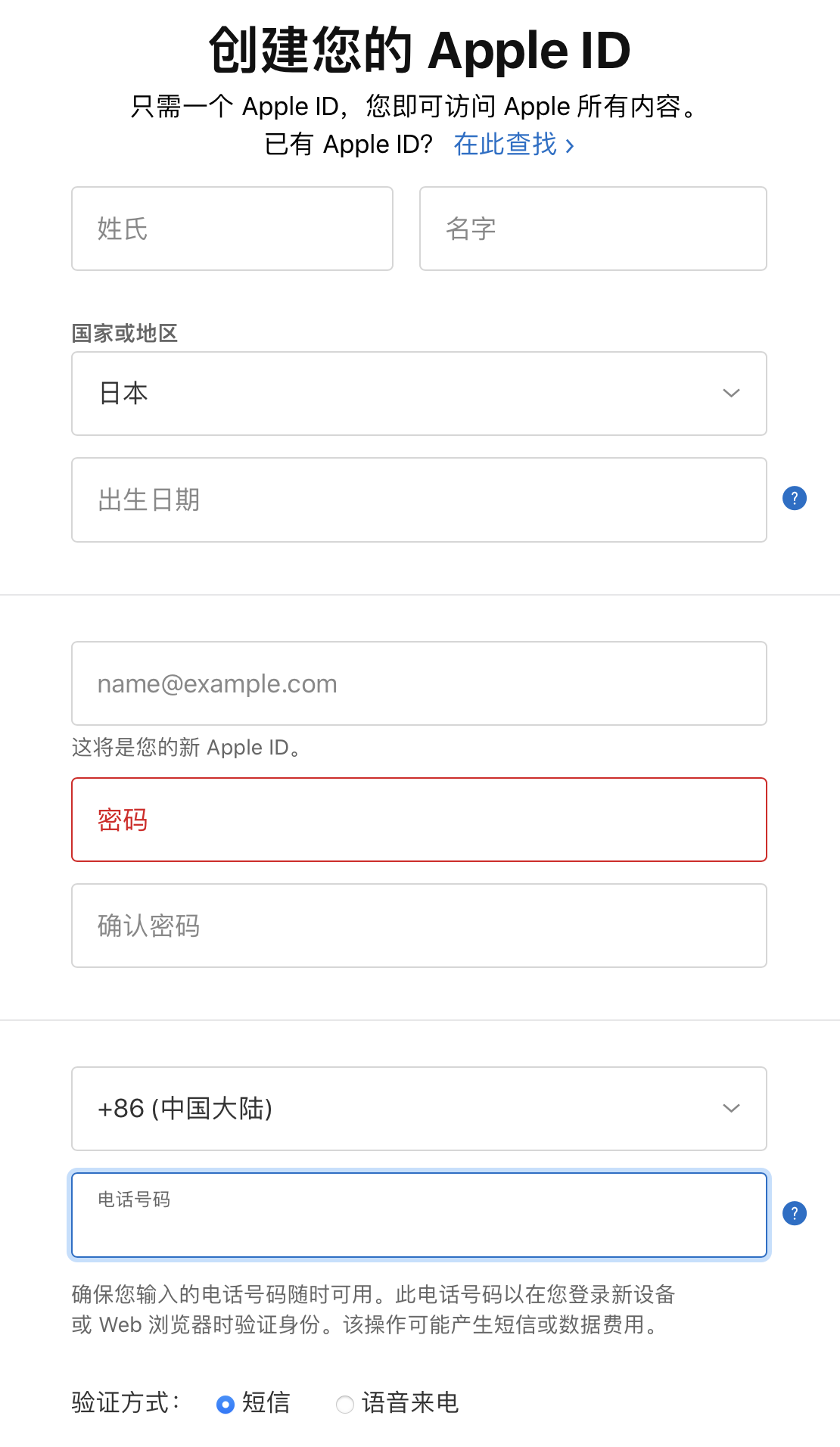The image size is (840, 1447).
Task: Open the 国家或地区 dropdown showing 日本
Action: (418, 394)
